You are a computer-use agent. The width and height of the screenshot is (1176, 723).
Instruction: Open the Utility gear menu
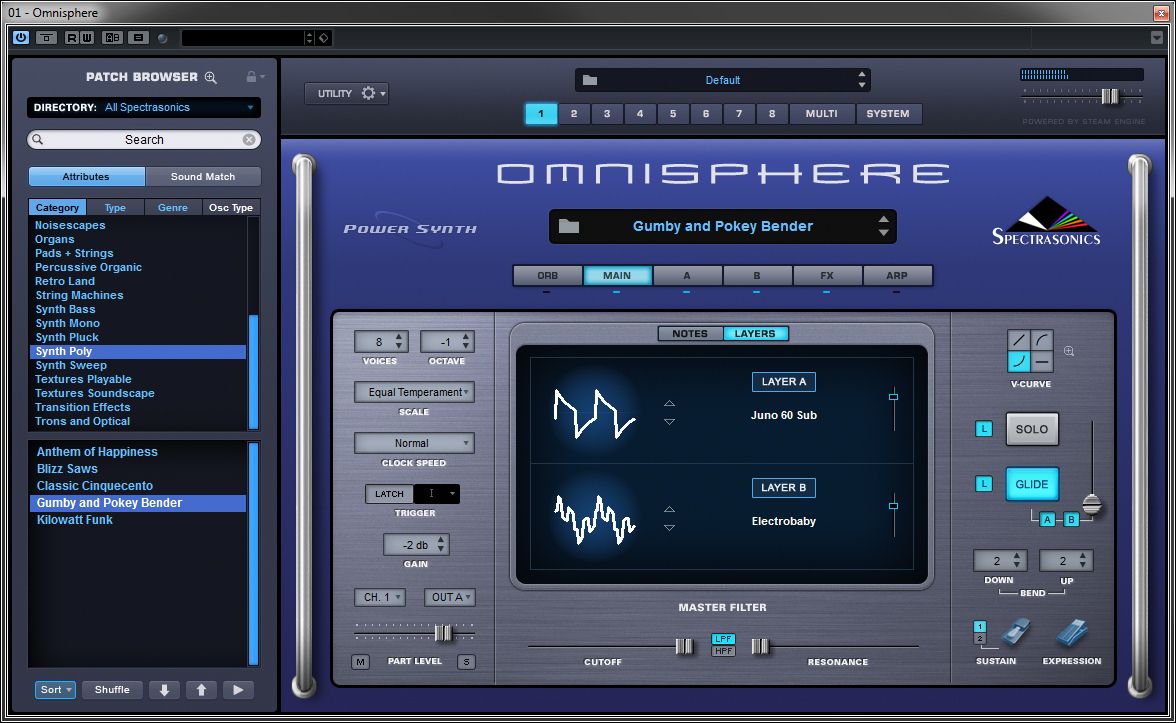[x=346, y=93]
